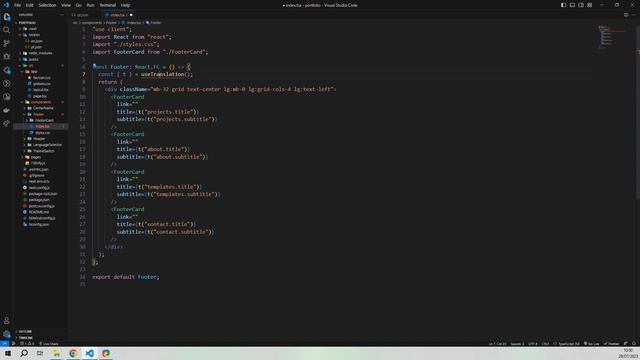The width and height of the screenshot is (640, 360).
Task: Collapse the components folder
Action: pos(41,102)
